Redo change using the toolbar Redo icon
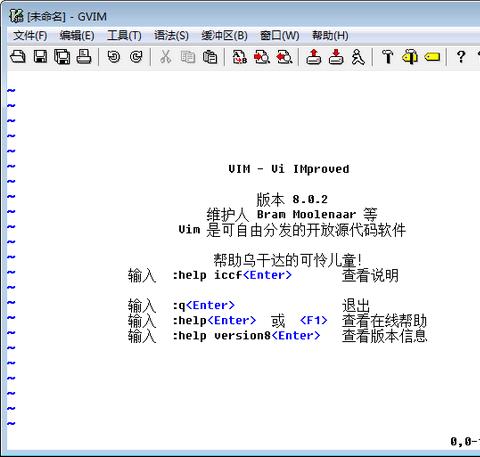Viewport: 480px width, 457px height. tap(136, 57)
